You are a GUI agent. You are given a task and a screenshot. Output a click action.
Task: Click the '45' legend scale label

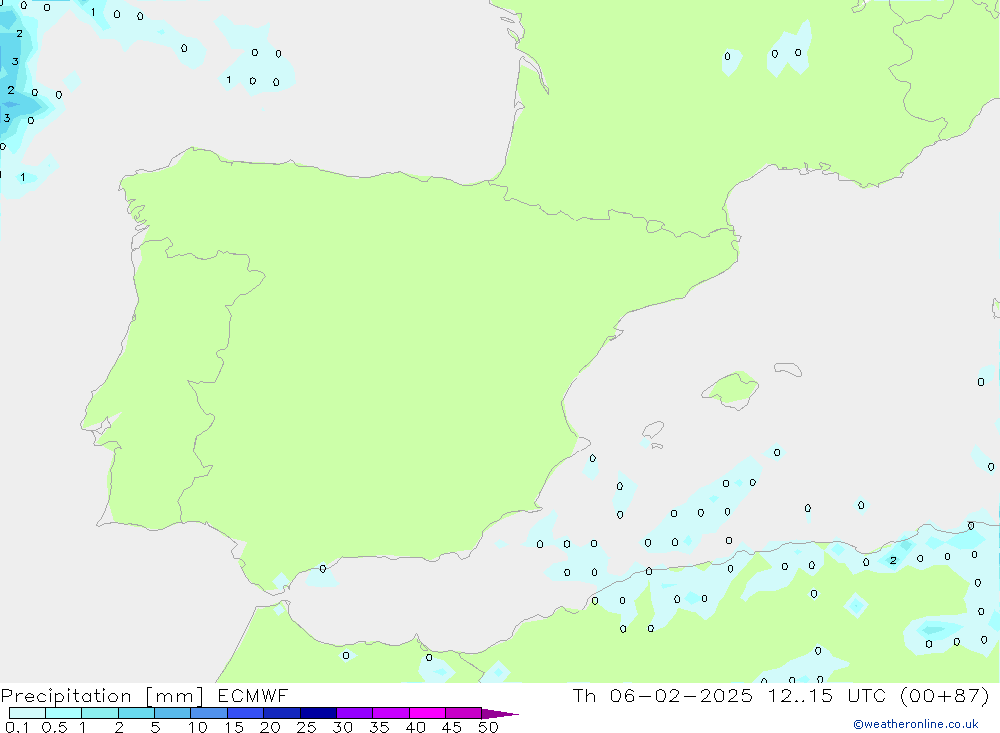click(452, 727)
